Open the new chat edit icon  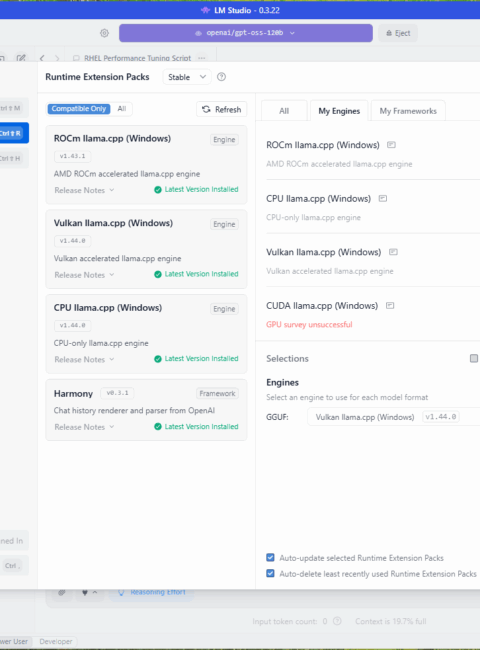tap(21, 58)
